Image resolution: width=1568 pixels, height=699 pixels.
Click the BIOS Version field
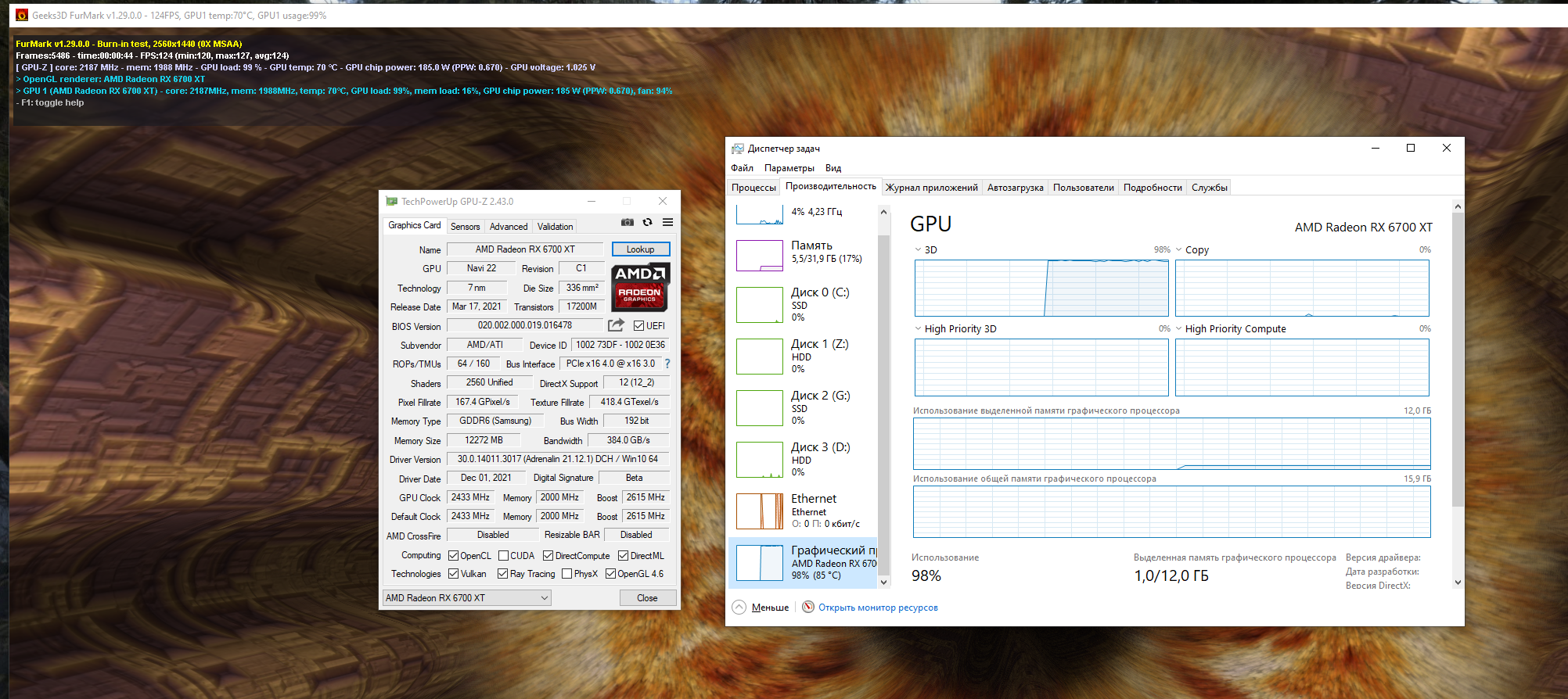tap(525, 325)
